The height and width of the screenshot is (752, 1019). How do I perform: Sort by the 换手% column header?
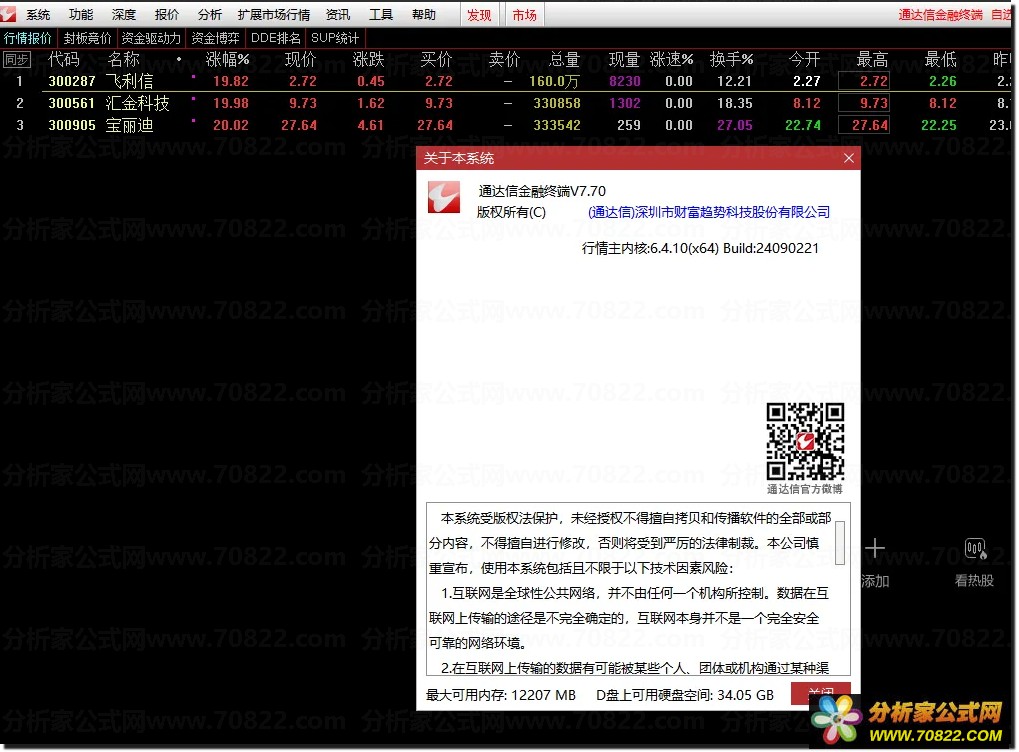732,60
